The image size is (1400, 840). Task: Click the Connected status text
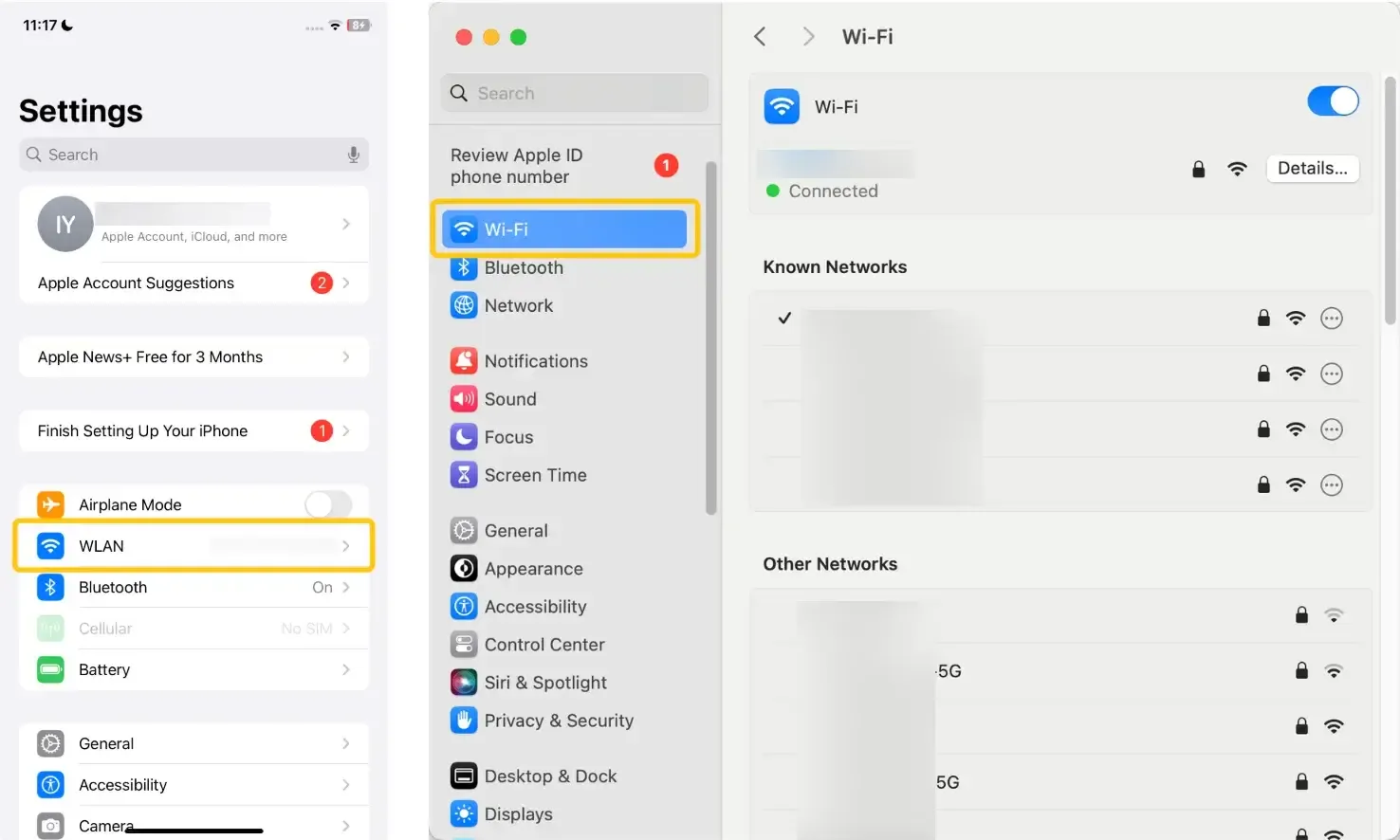click(833, 192)
